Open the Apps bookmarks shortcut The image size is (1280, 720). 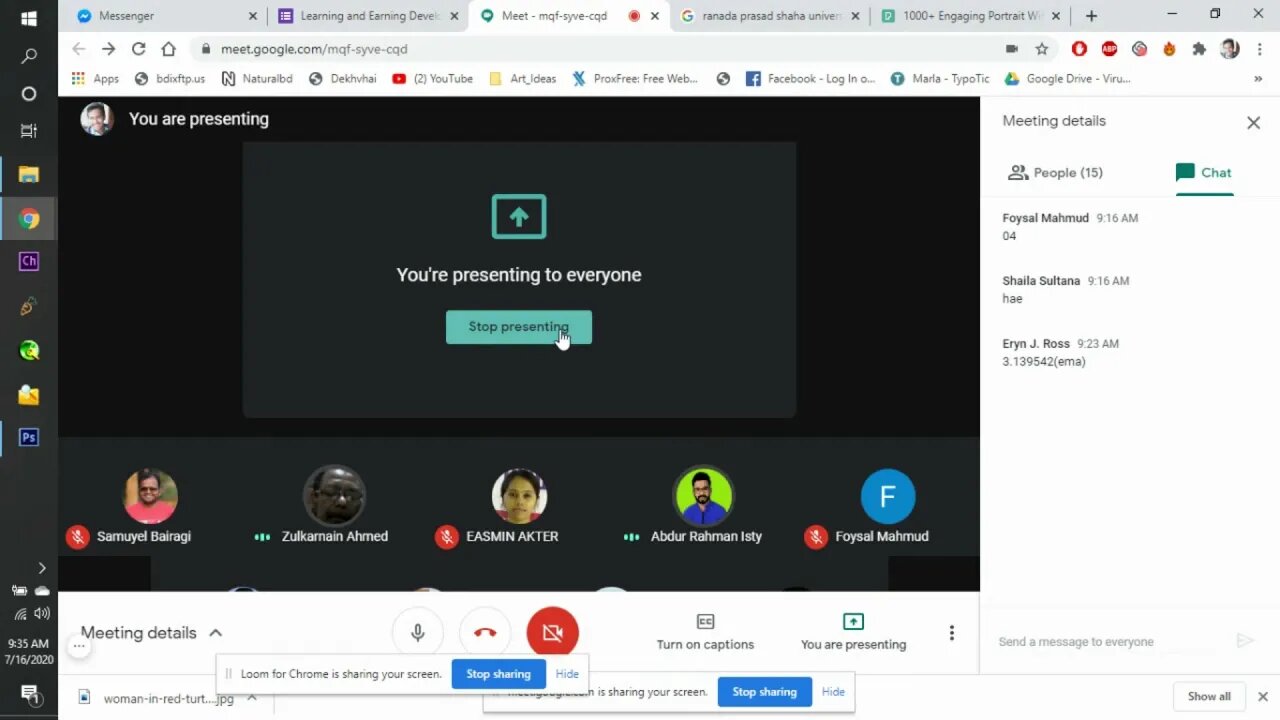[x=96, y=79]
